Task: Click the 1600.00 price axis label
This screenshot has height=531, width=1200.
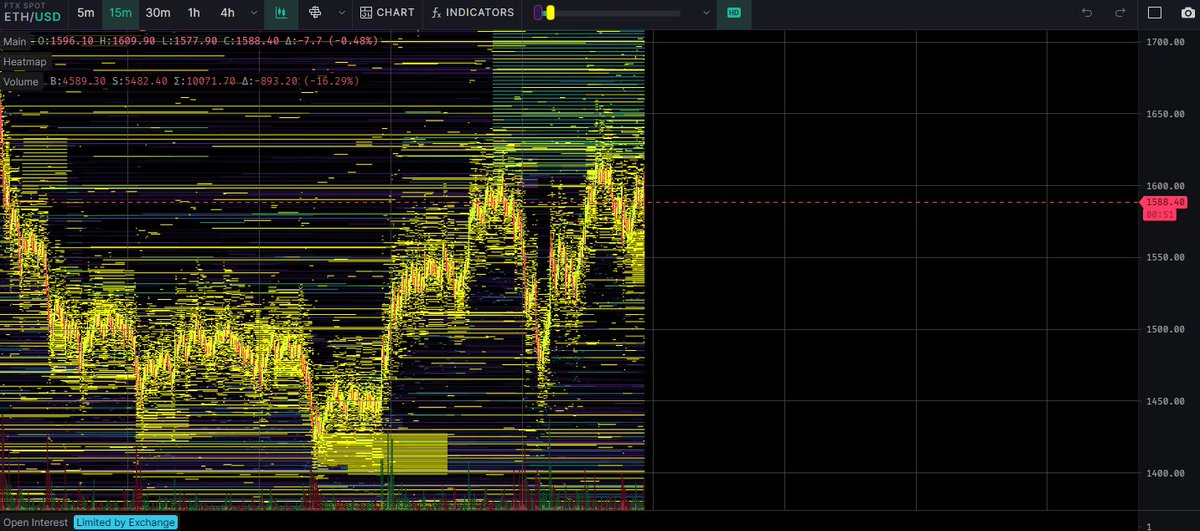Action: tap(1164, 186)
